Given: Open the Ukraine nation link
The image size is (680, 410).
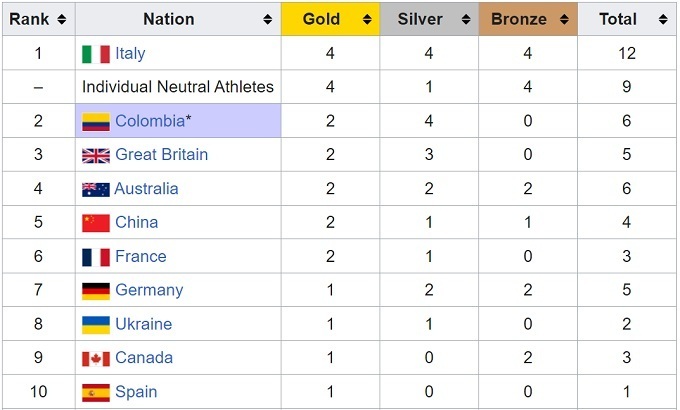Looking at the screenshot, I should (x=143, y=324).
